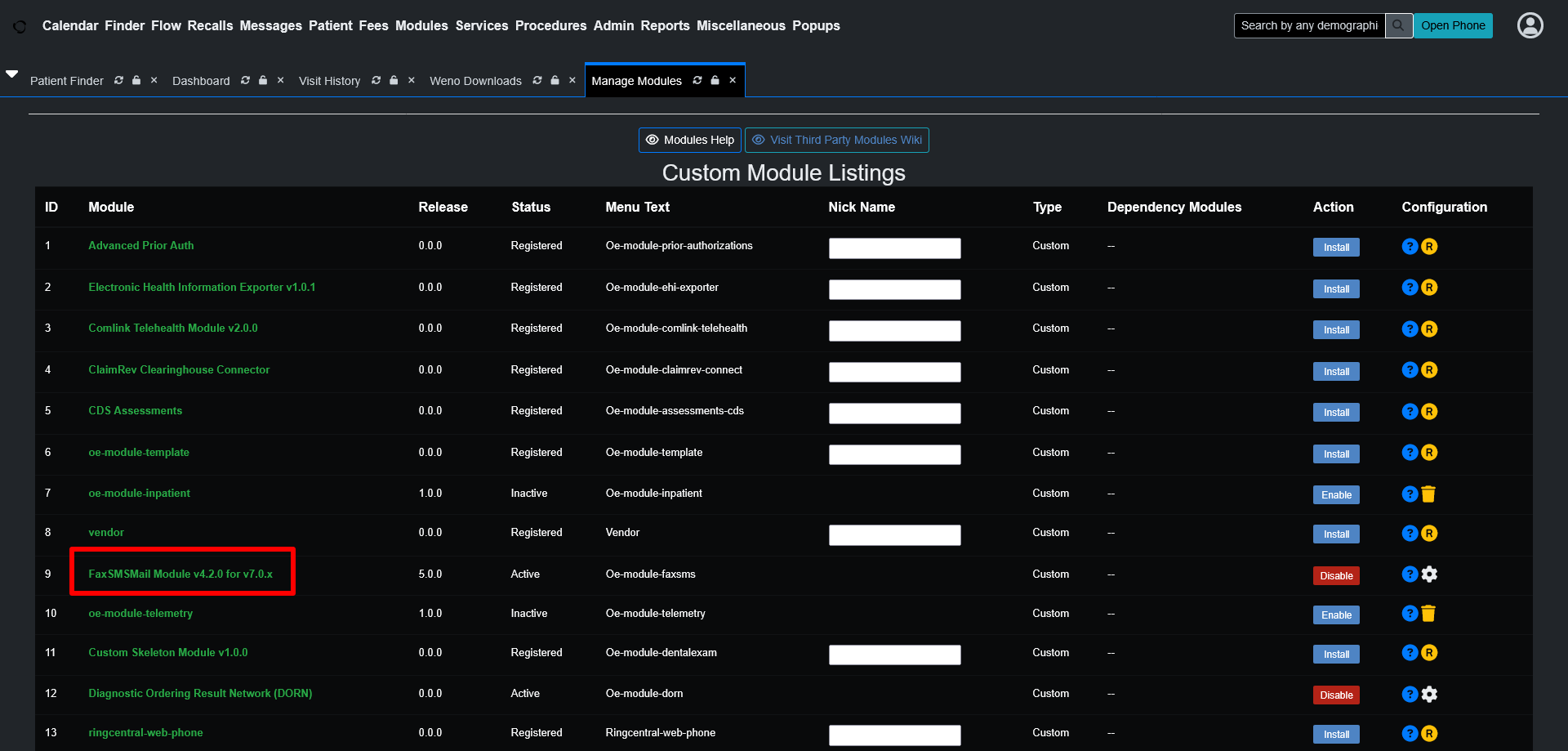This screenshot has width=1568, height=751.
Task: Switch to the Visit History tab
Action: click(329, 81)
